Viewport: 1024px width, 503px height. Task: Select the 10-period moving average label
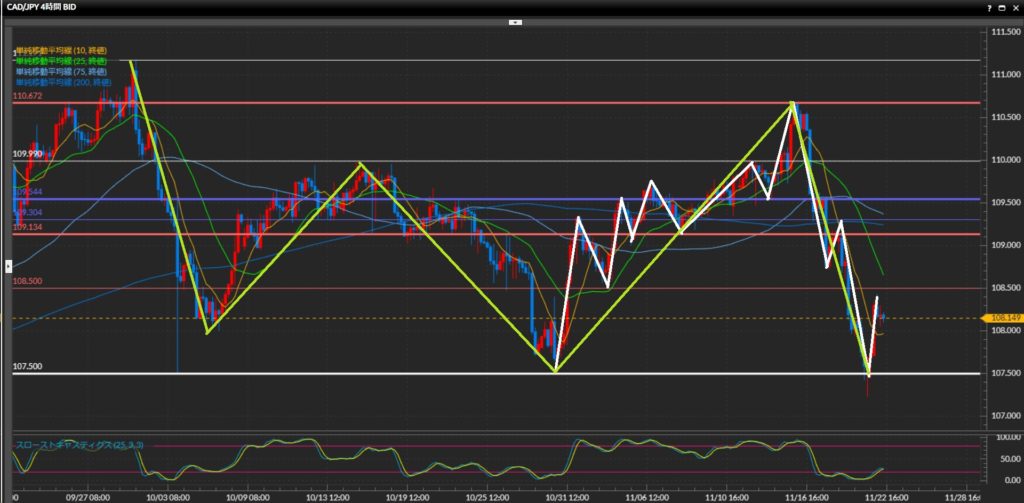(62, 50)
